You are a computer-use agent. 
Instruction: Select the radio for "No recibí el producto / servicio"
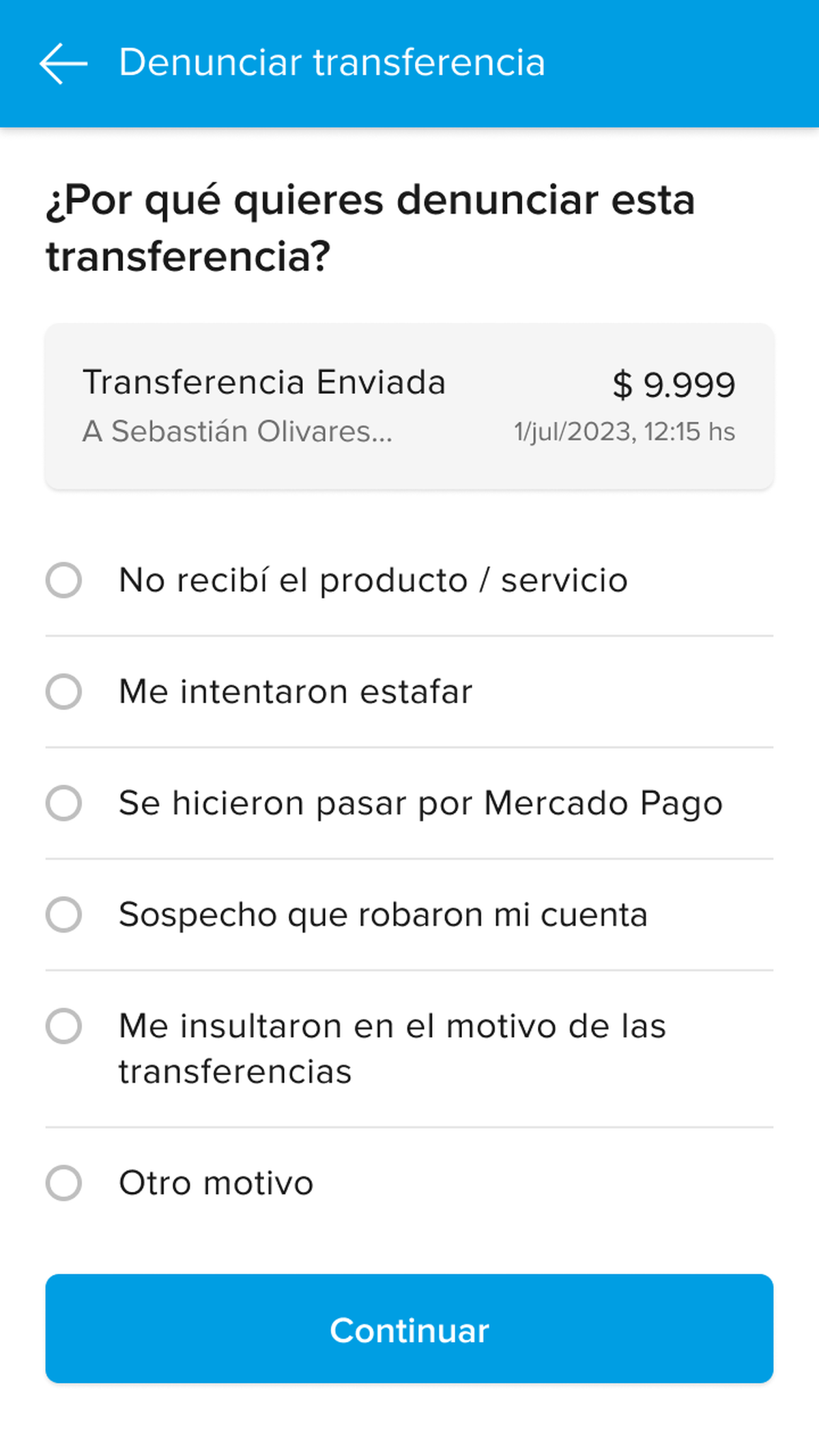point(64,580)
